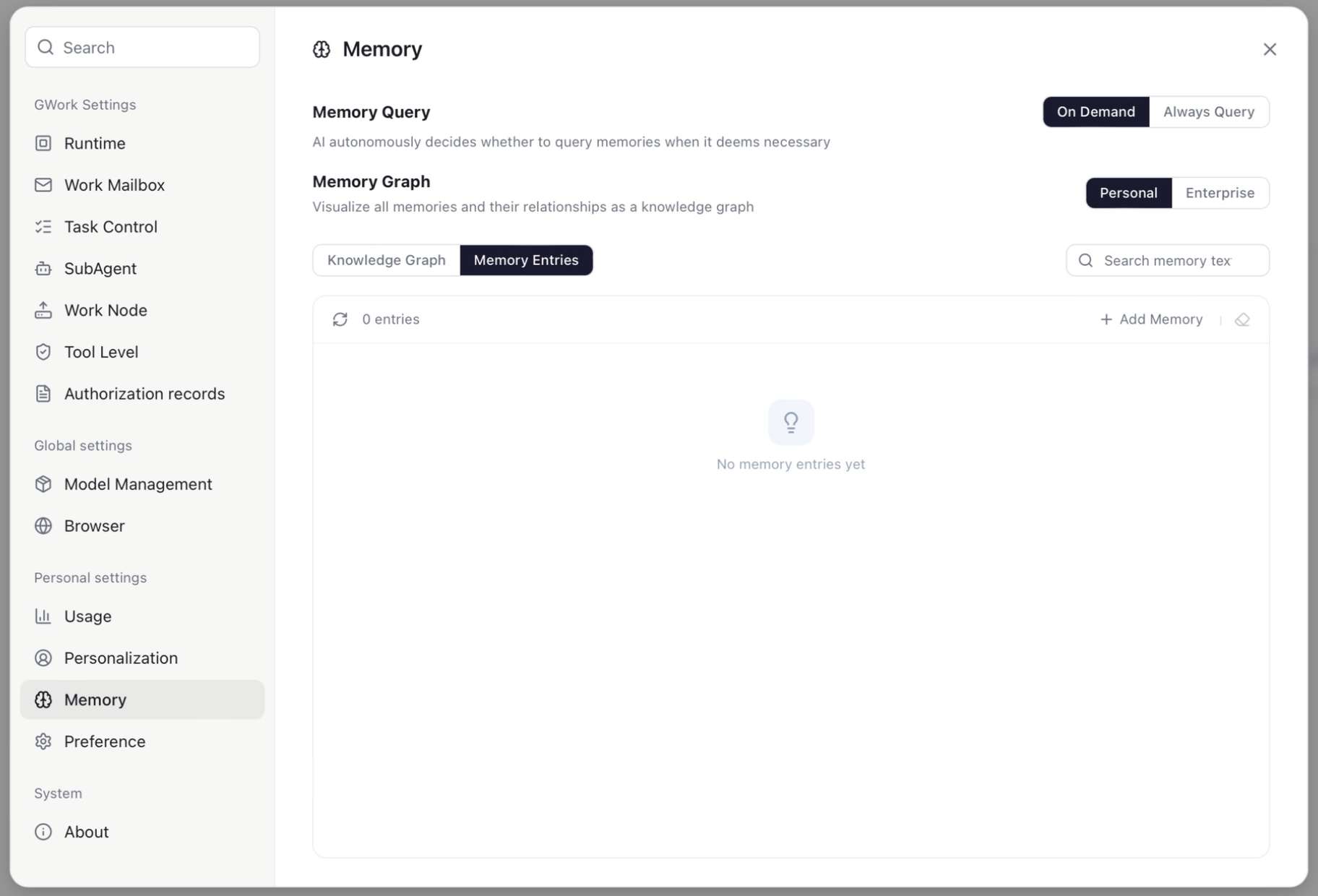The height and width of the screenshot is (896, 1318).
Task: Click the Task Control checklist icon
Action: click(x=43, y=227)
